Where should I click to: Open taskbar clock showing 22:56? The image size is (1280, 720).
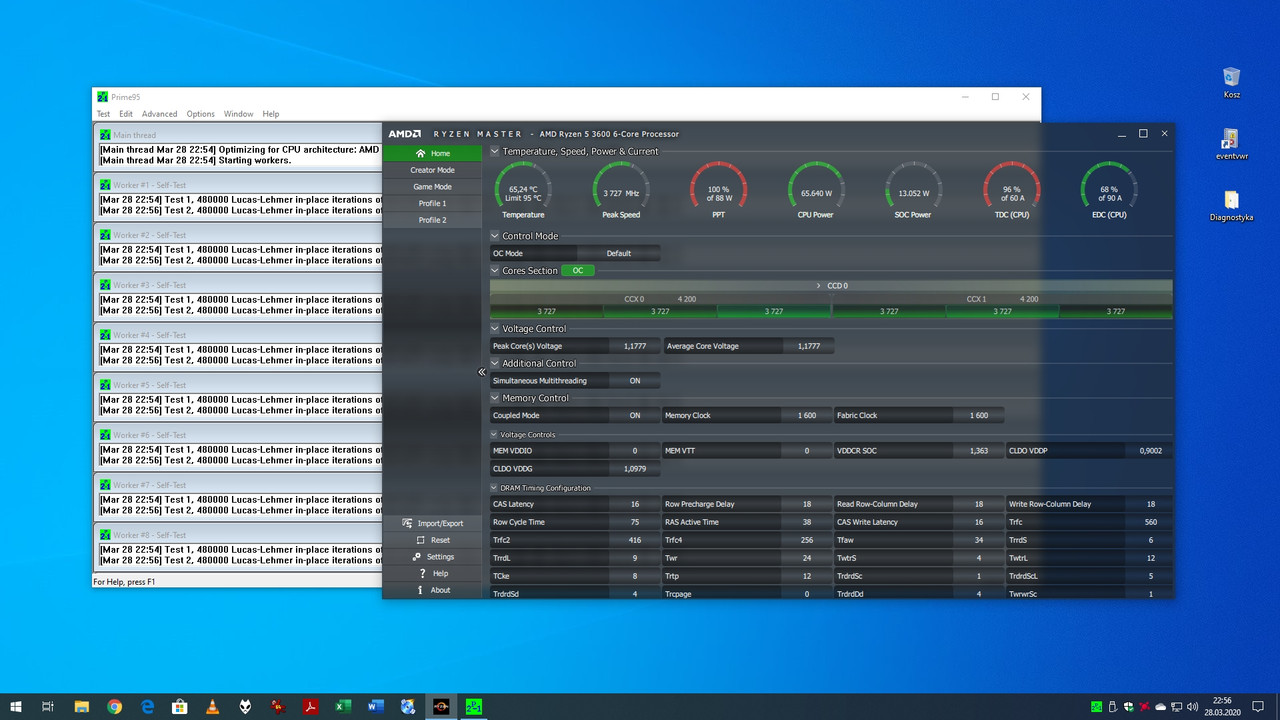1222,706
